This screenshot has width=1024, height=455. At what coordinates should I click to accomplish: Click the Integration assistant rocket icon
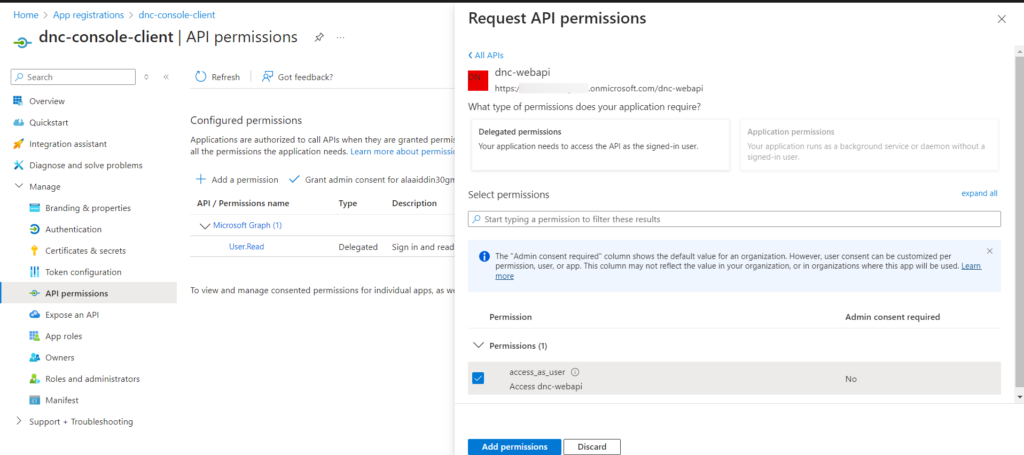[18, 144]
